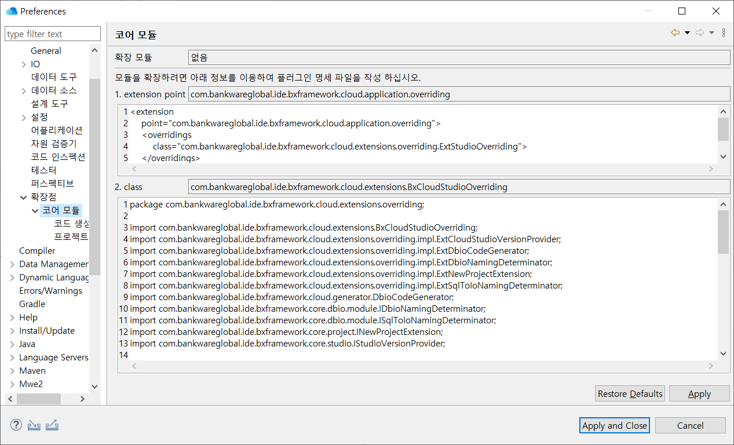The height and width of the screenshot is (445, 734).
Task: Open the back history dropdown arrow
Action: click(x=687, y=33)
